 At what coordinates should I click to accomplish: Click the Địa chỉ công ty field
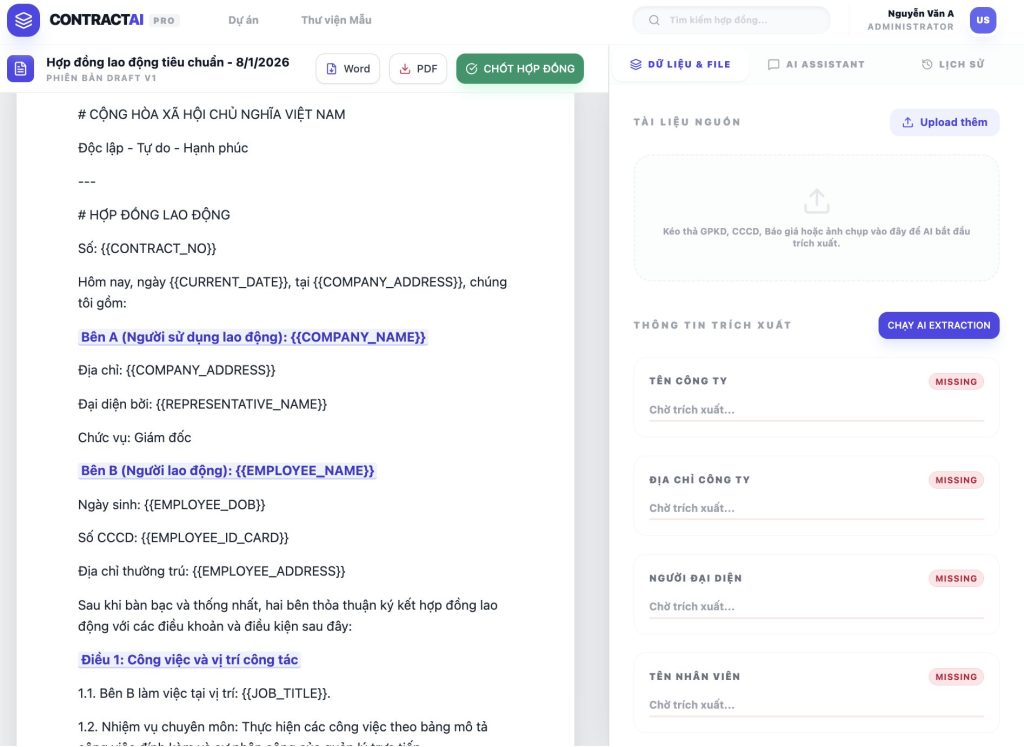click(815, 508)
